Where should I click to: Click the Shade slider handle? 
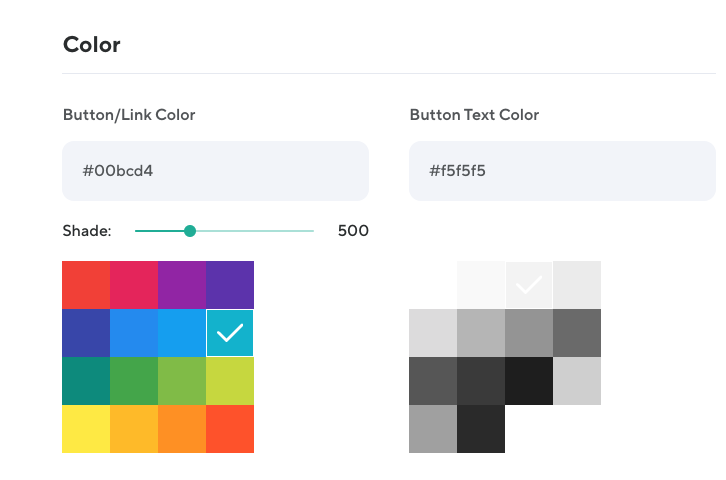[190, 231]
